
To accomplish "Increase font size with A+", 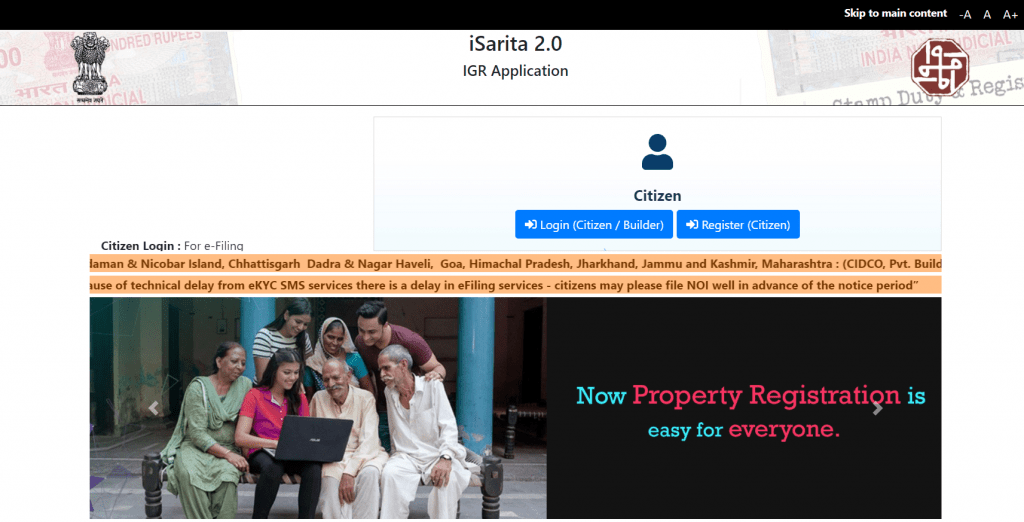I will (x=1010, y=14).
